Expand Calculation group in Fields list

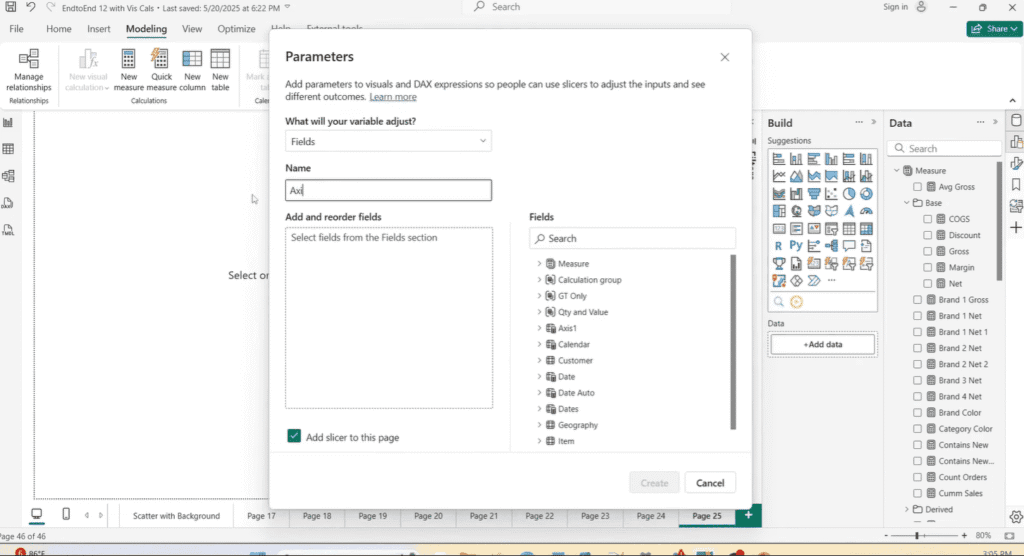[x=539, y=280]
